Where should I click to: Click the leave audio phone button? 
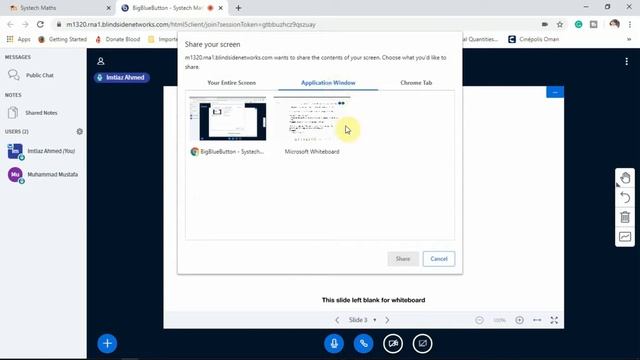tap(363, 343)
